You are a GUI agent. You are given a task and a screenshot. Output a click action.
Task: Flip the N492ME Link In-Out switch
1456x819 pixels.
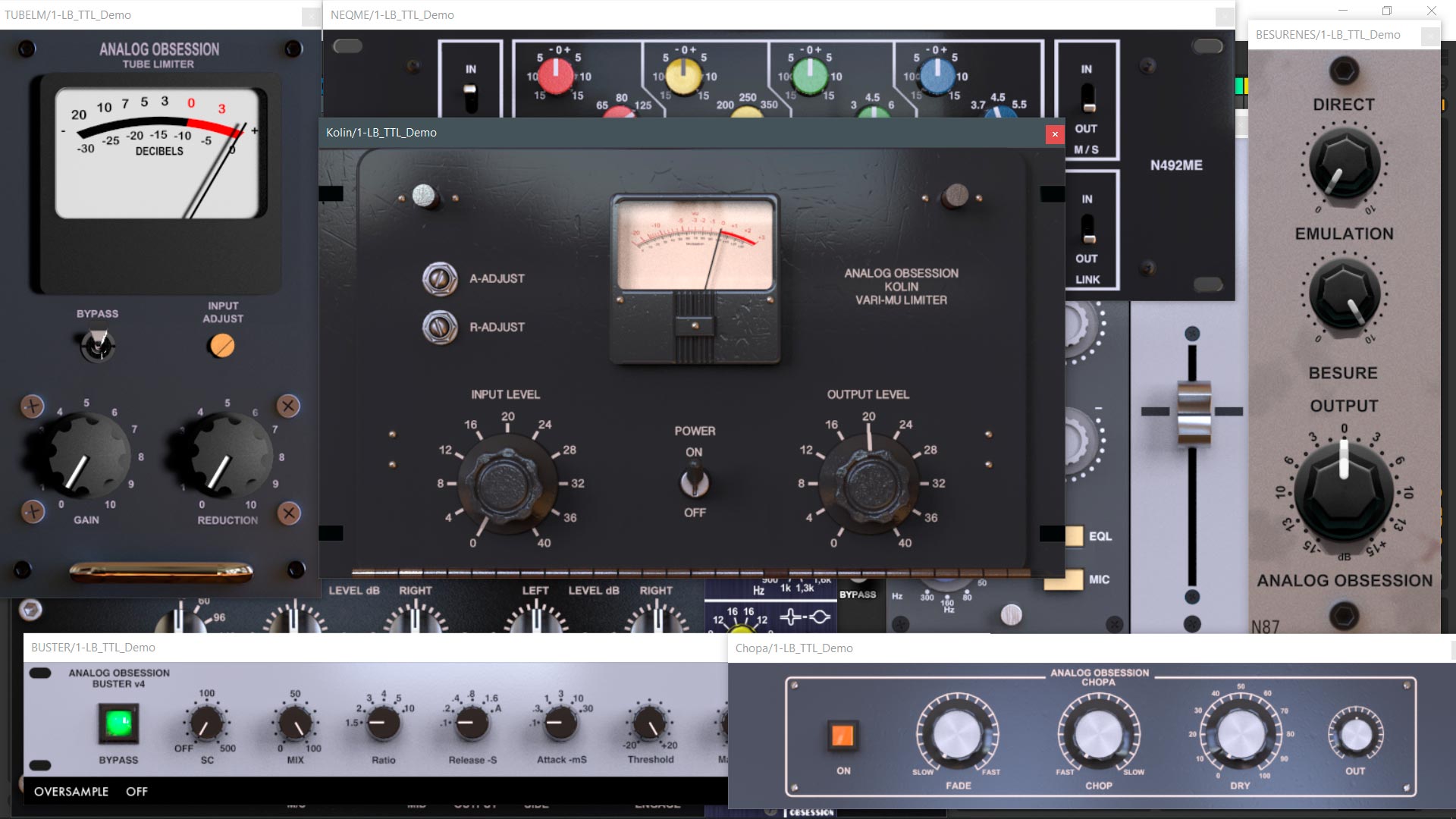1087,228
